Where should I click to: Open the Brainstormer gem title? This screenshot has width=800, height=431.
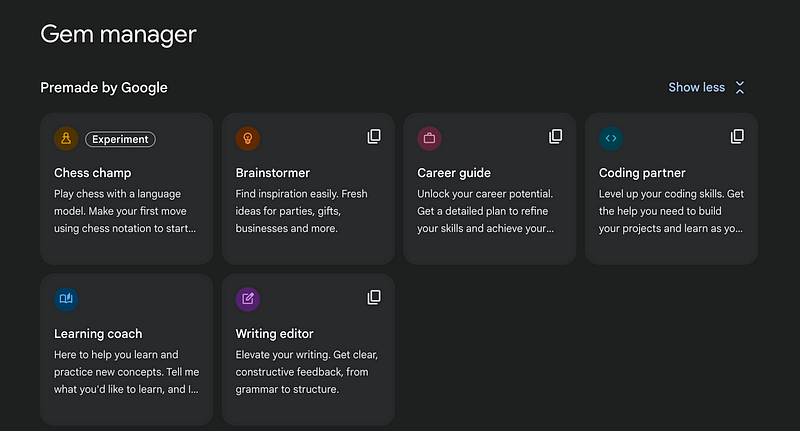click(x=272, y=173)
